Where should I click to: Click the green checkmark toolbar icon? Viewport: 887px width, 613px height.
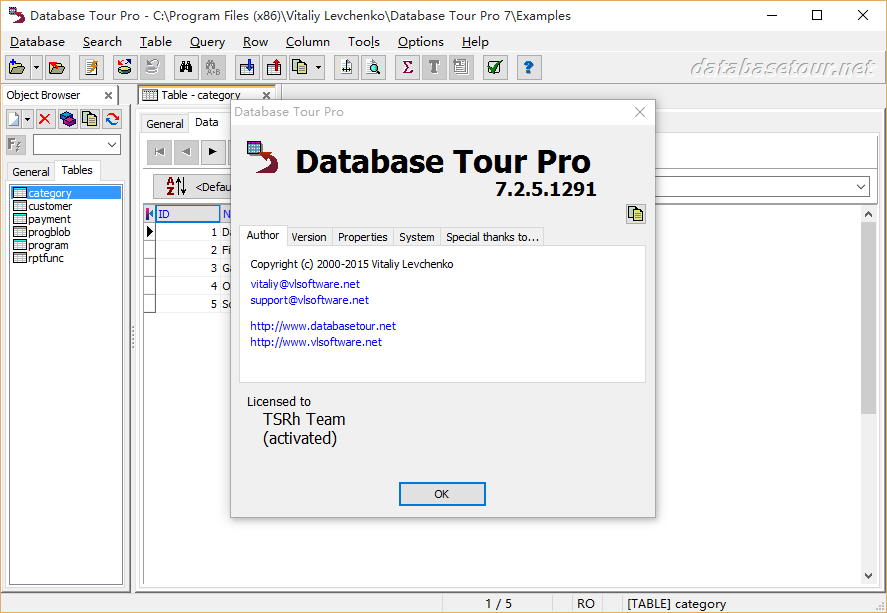(495, 67)
